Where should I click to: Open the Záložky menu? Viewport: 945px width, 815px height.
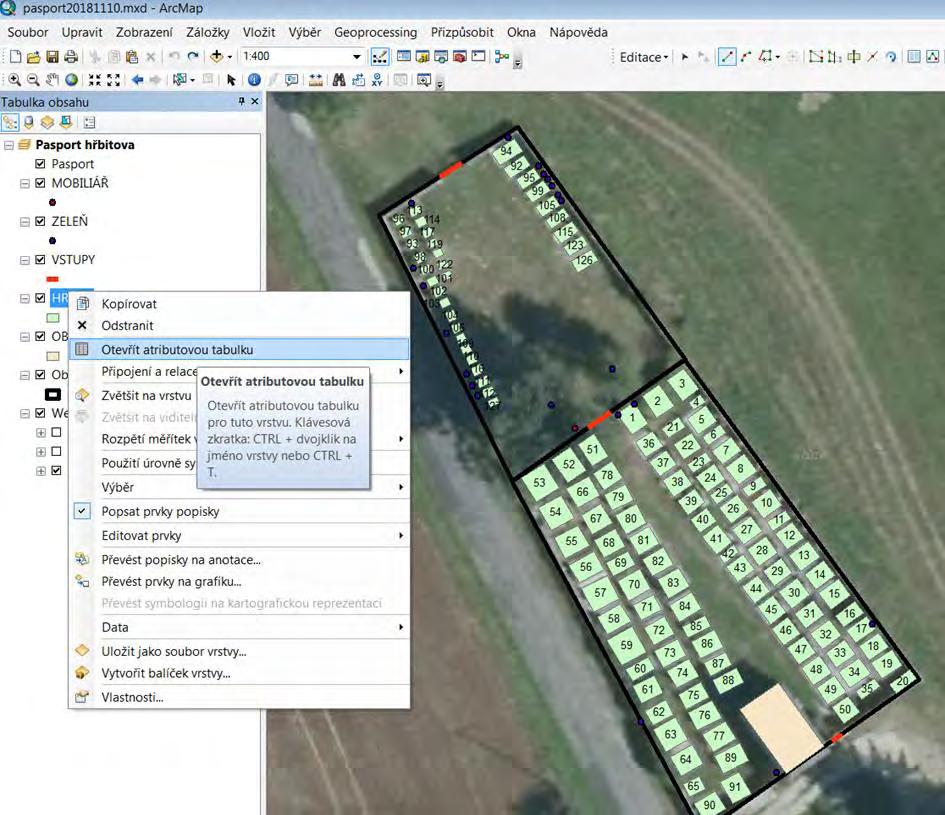(207, 33)
